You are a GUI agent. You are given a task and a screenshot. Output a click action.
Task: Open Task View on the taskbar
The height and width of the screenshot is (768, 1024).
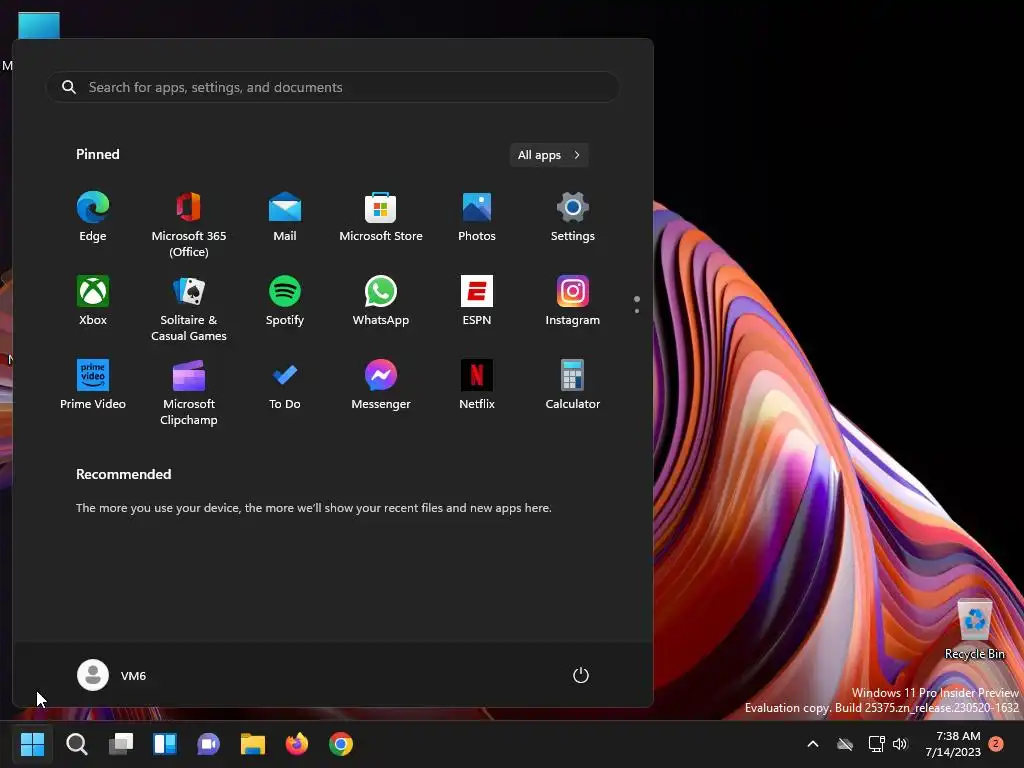coord(121,744)
